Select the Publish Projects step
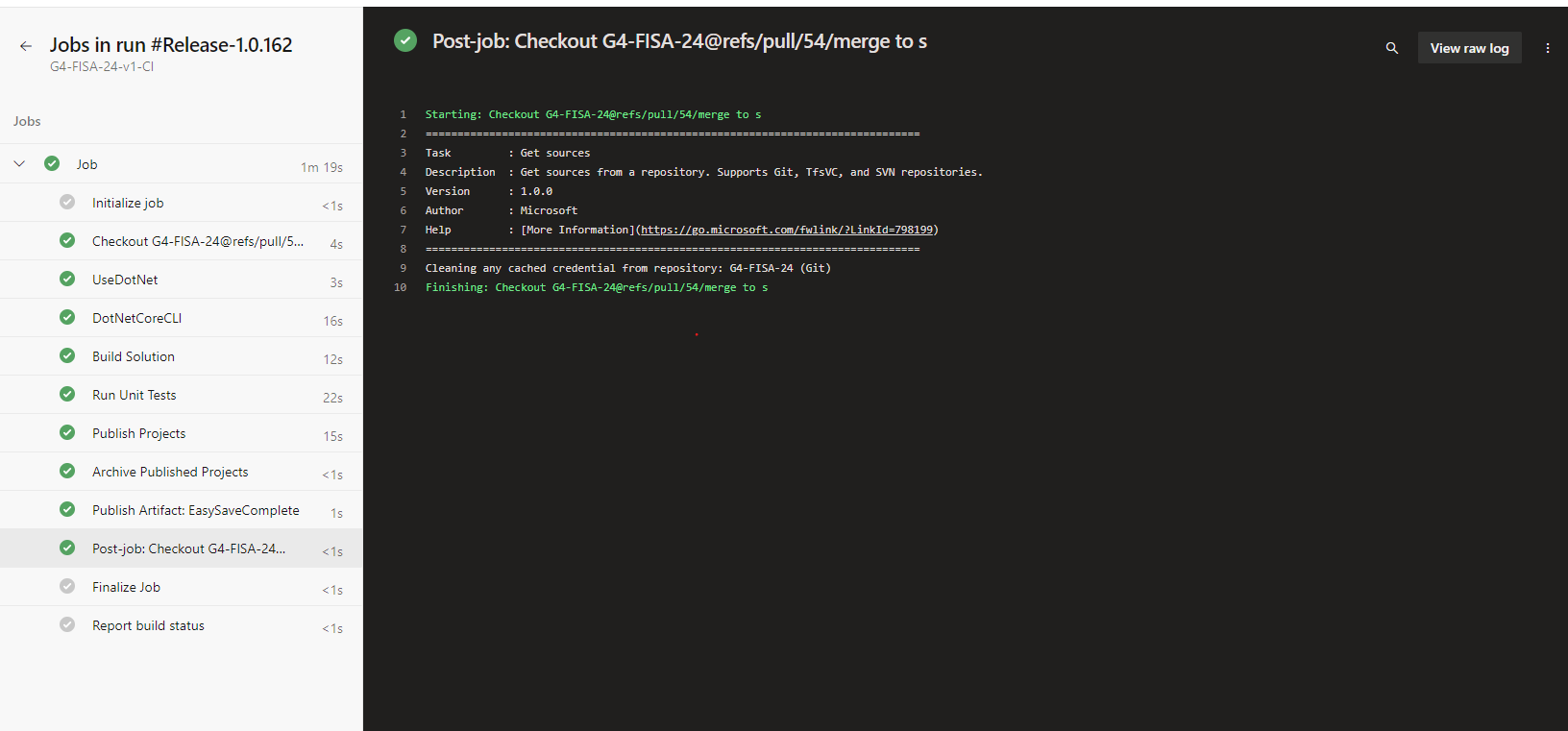This screenshot has width=1568, height=731. click(139, 433)
